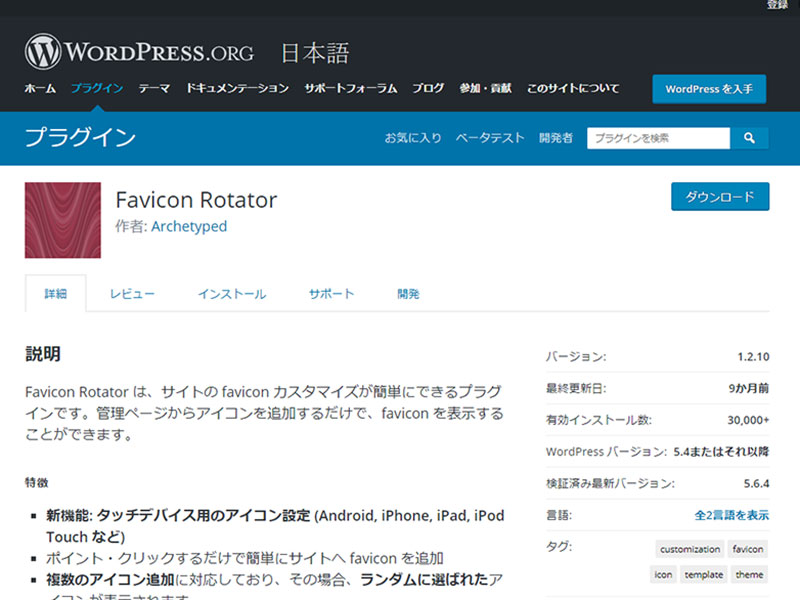Switch to the インストール tab
800x600 pixels.
point(232,294)
